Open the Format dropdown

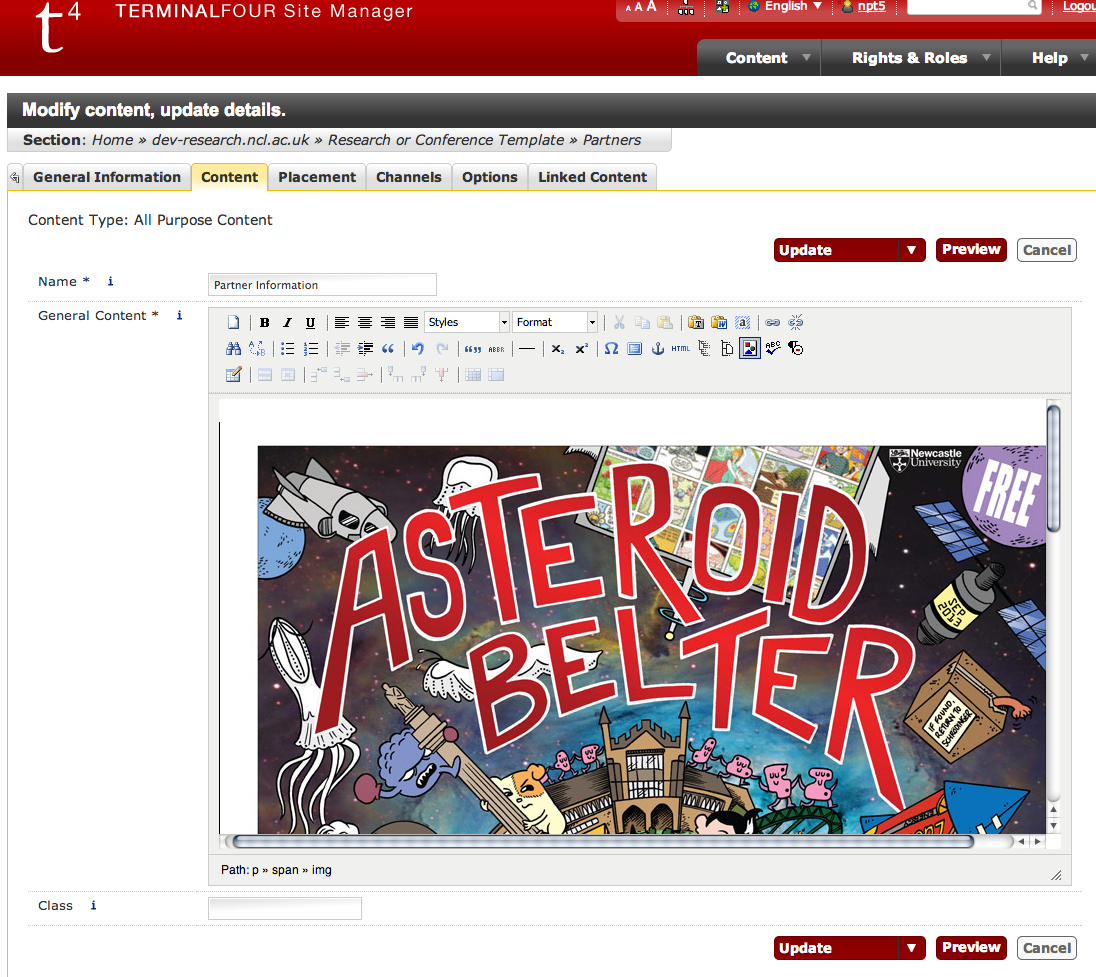click(555, 322)
